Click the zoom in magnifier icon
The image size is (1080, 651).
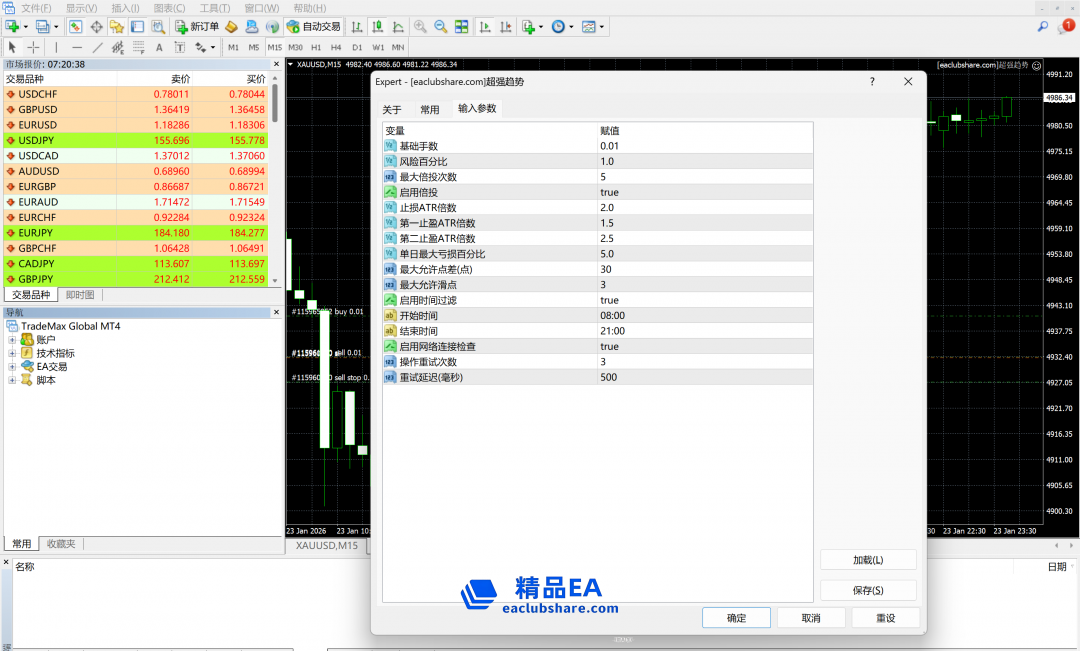tap(420, 27)
